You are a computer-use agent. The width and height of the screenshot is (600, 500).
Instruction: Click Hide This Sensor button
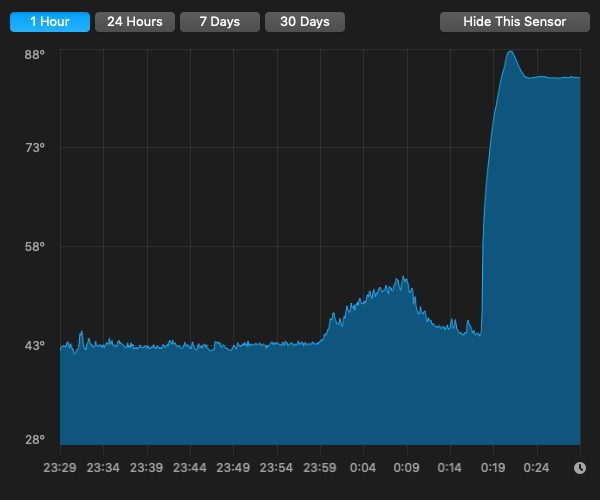click(x=515, y=22)
